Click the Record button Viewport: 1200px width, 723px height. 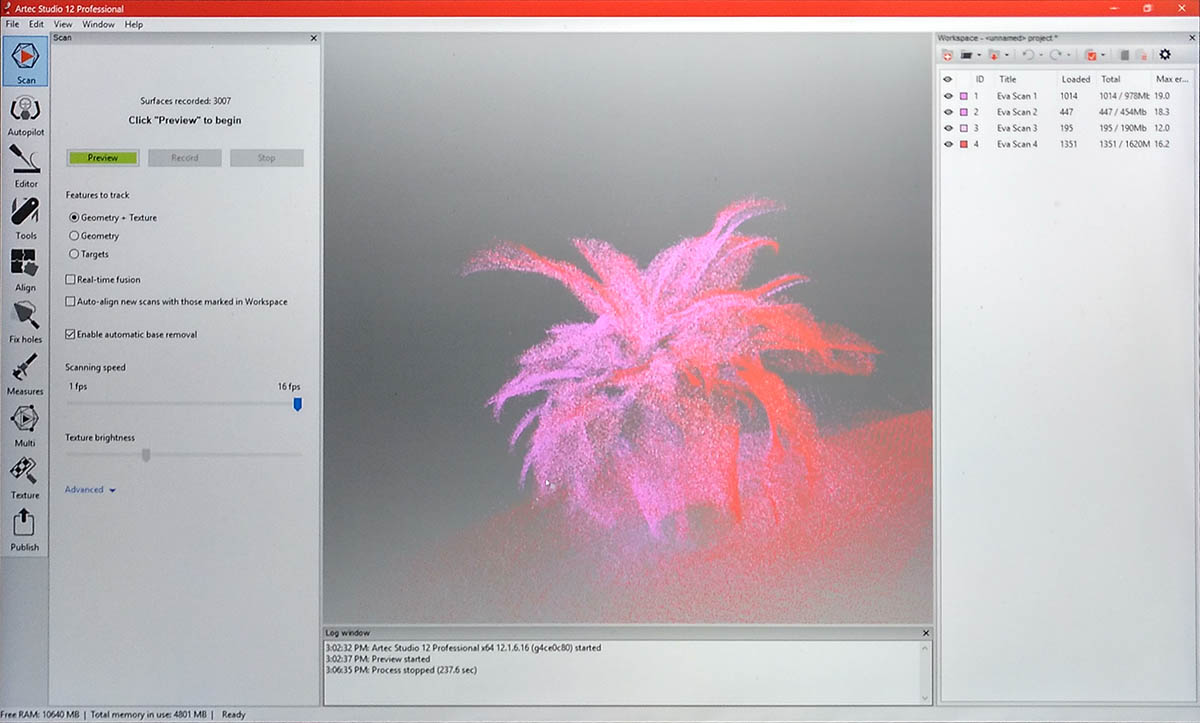click(x=185, y=158)
